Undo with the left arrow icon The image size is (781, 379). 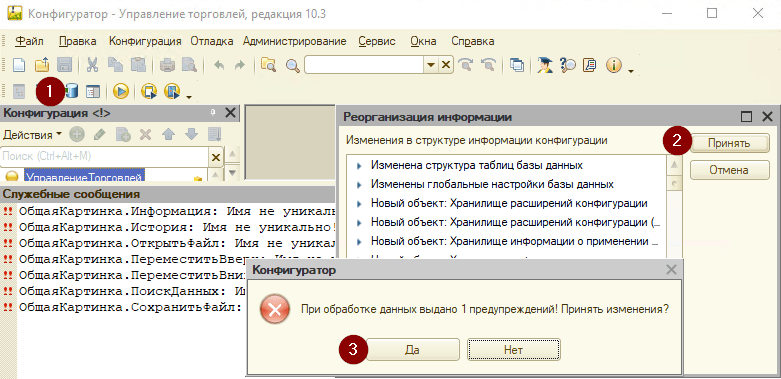218,65
